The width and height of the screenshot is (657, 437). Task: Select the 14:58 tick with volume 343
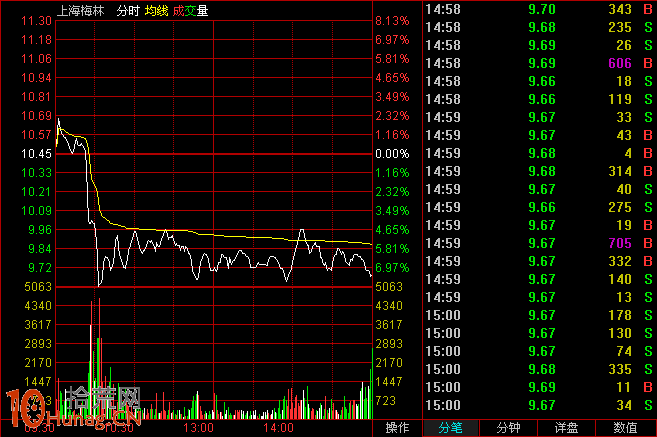pos(539,9)
